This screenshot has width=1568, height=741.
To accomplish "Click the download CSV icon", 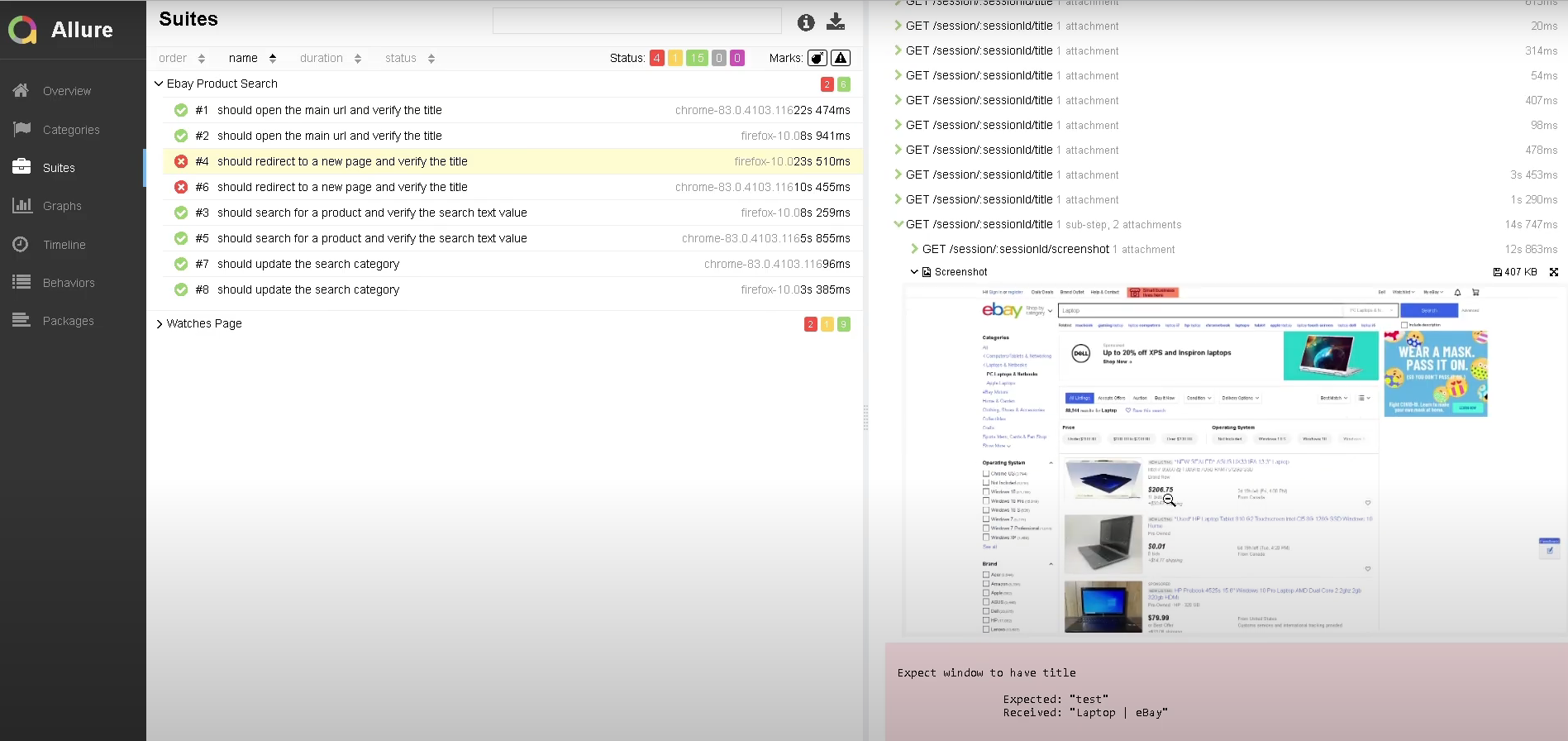I will tap(836, 22).
